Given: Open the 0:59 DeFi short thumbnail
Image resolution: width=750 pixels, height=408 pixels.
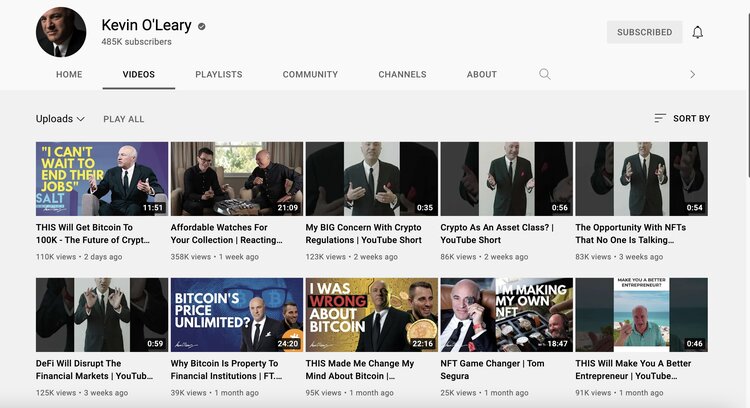Looking at the screenshot, I should [102, 315].
